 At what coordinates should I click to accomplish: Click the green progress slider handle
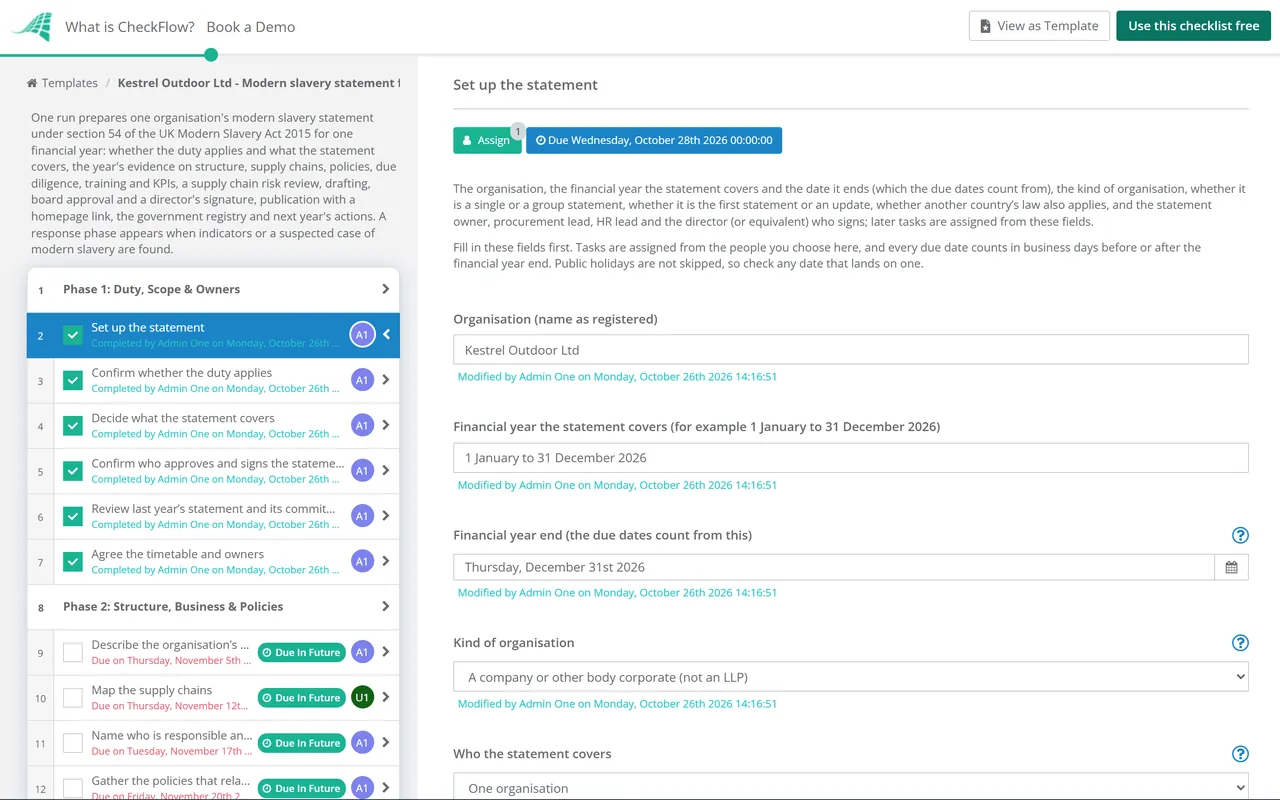[211, 55]
